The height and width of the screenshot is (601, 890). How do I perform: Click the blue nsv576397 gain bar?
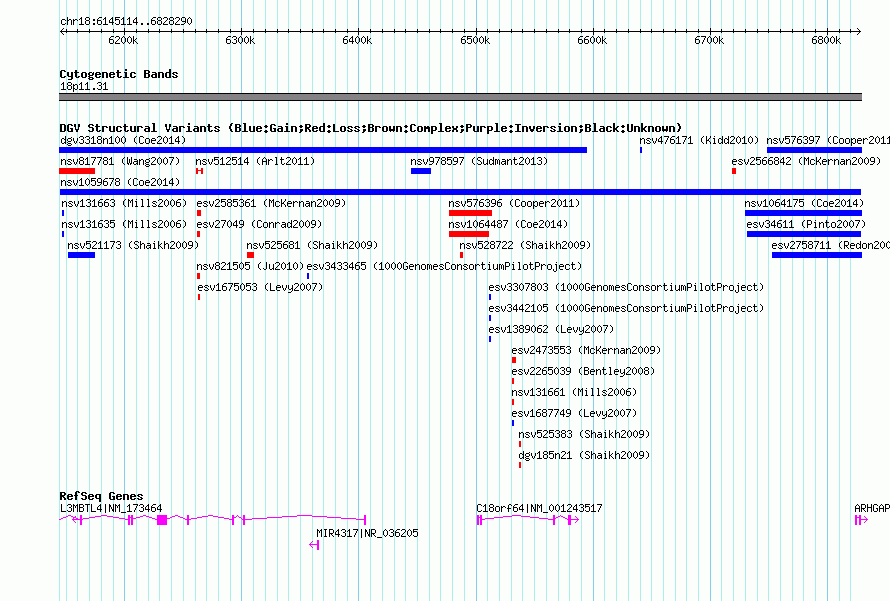[815, 150]
